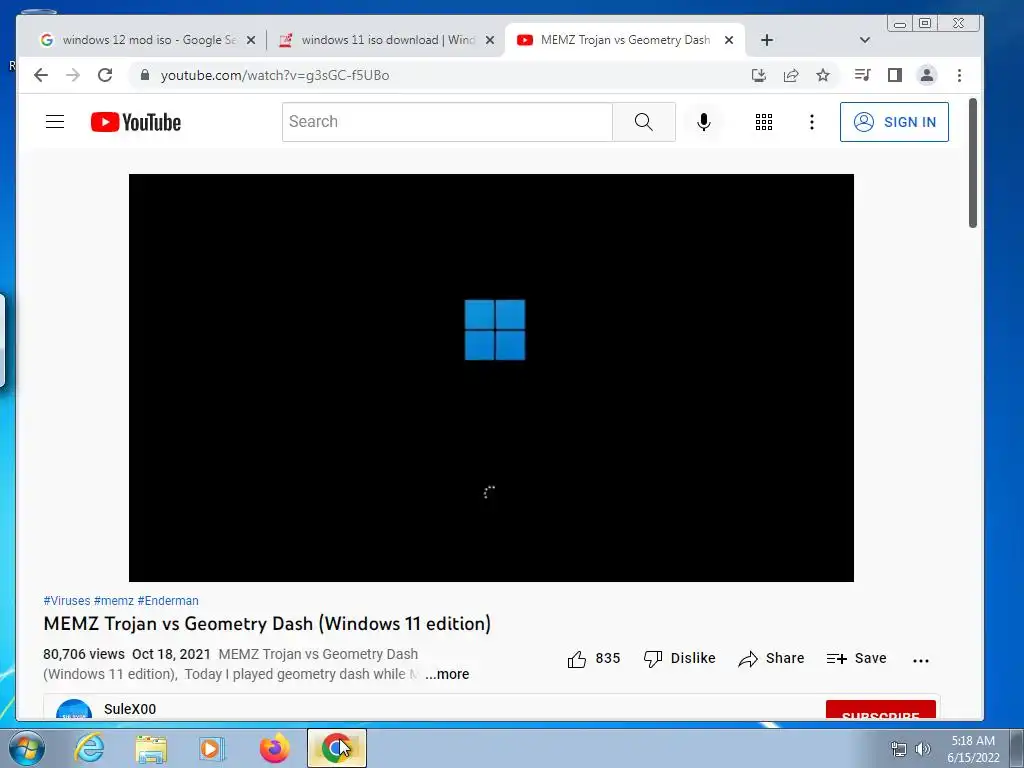Open the Chrome profile avatar
Image resolution: width=1024 pixels, height=768 pixels.
pos(927,75)
